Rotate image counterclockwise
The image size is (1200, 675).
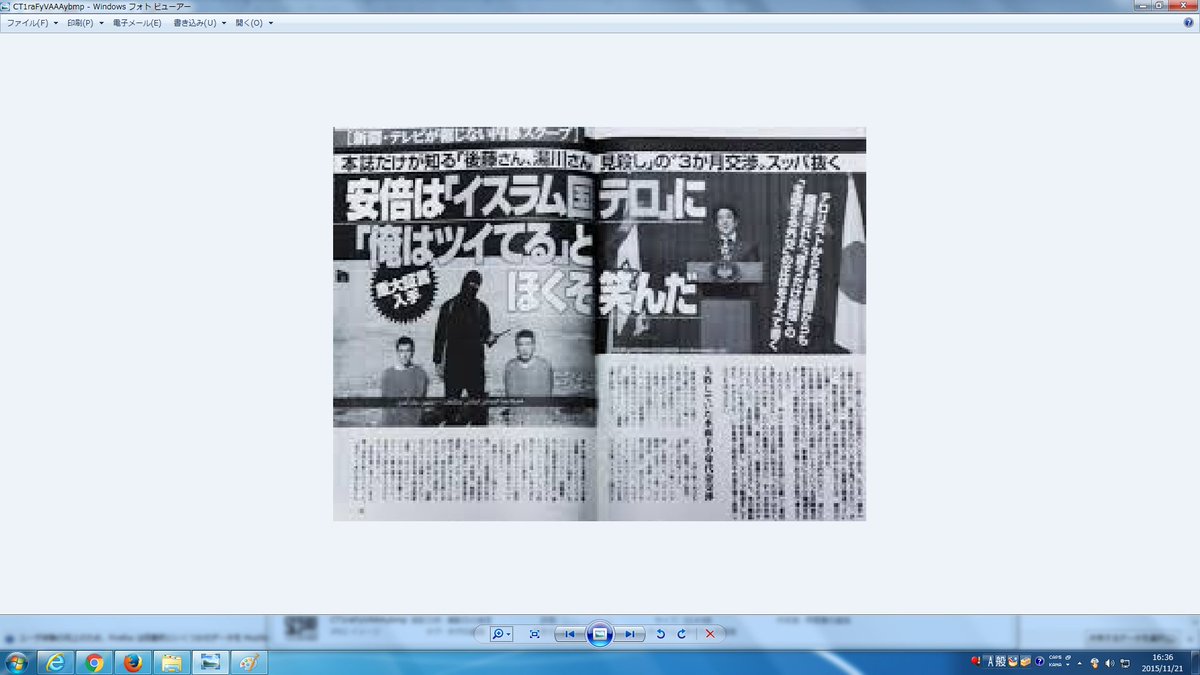(x=660, y=634)
